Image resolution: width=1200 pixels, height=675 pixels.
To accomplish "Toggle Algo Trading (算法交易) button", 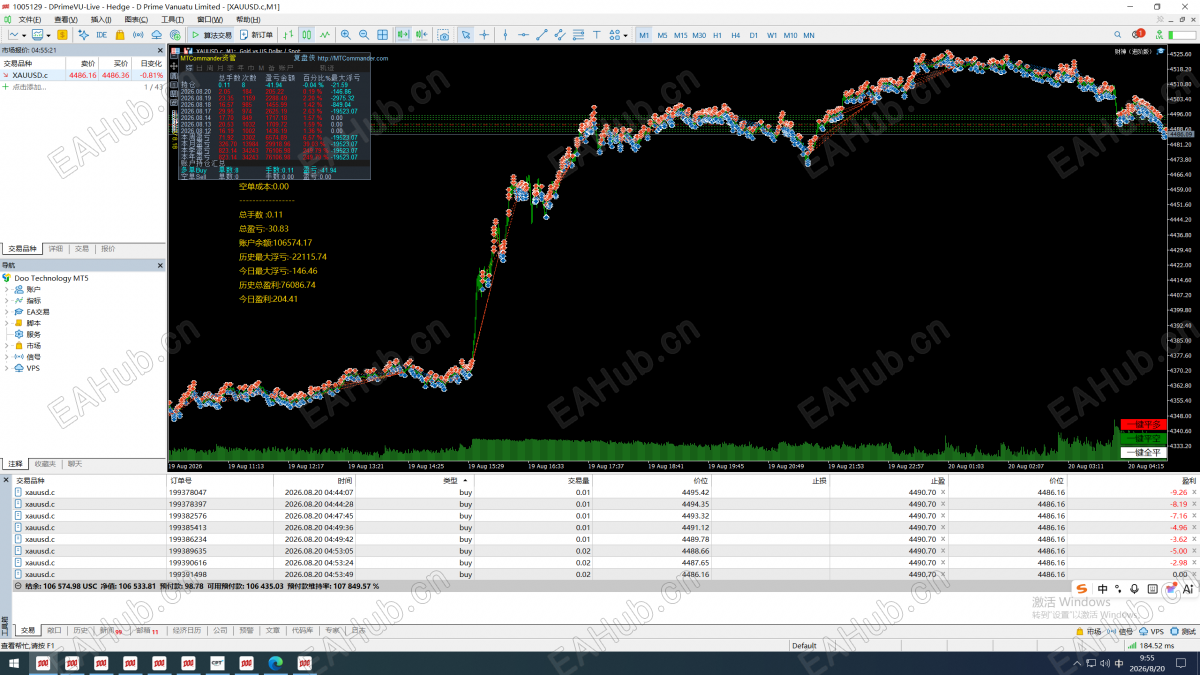I will 211,35.
